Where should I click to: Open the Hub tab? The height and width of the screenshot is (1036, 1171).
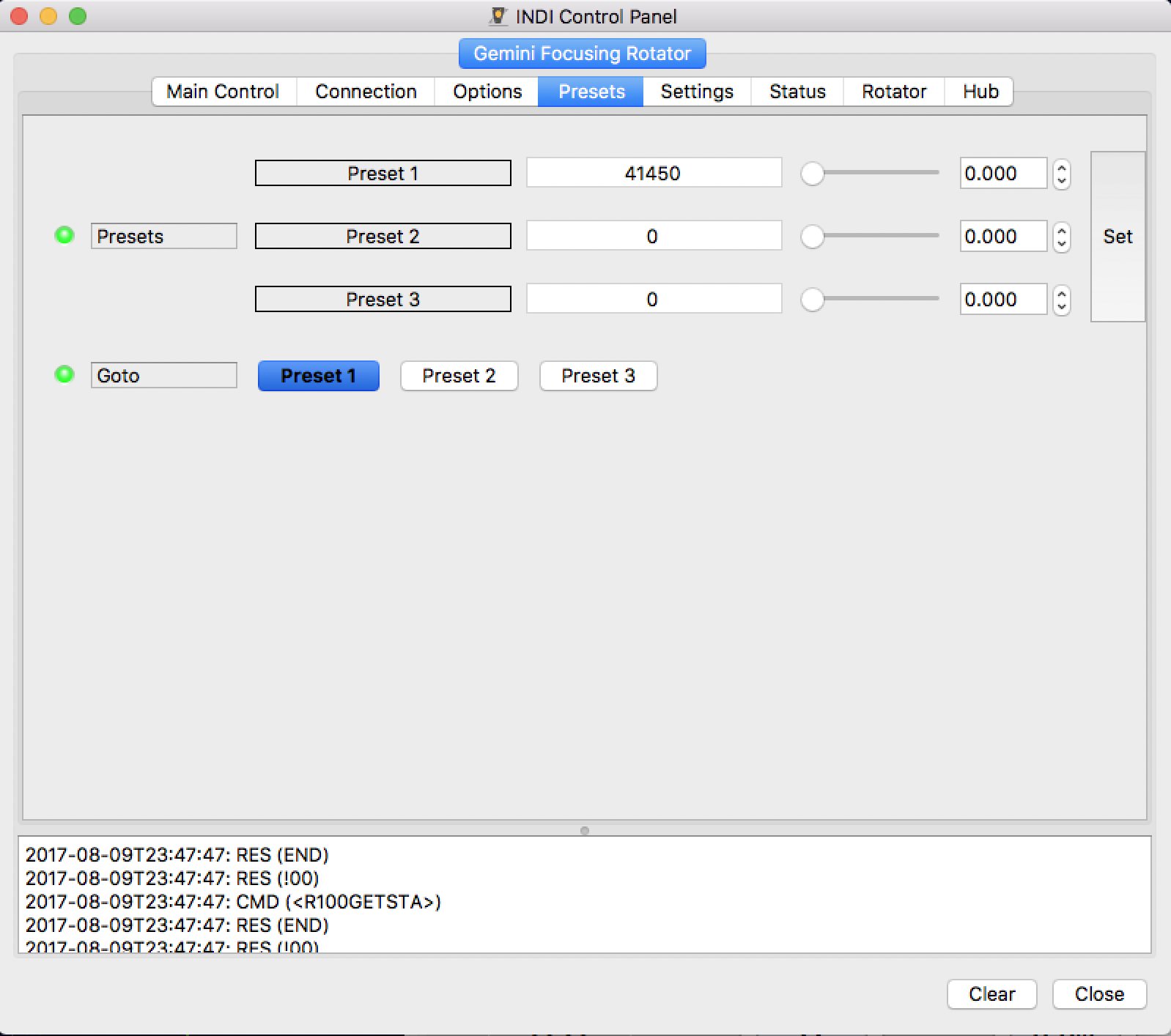point(980,92)
